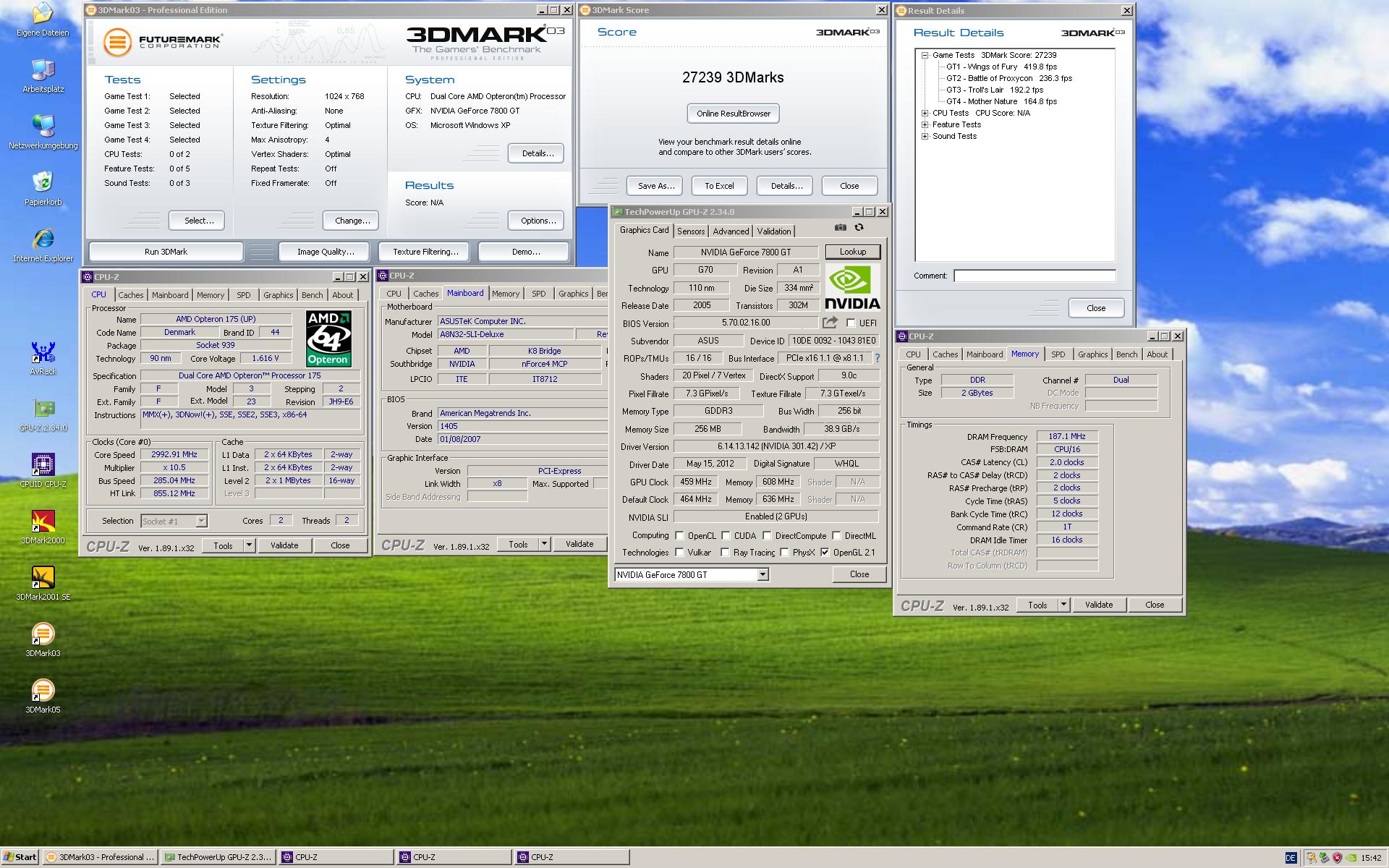Toggle the CUDA checkbox
Image resolution: width=1389 pixels, height=868 pixels.
(x=725, y=536)
